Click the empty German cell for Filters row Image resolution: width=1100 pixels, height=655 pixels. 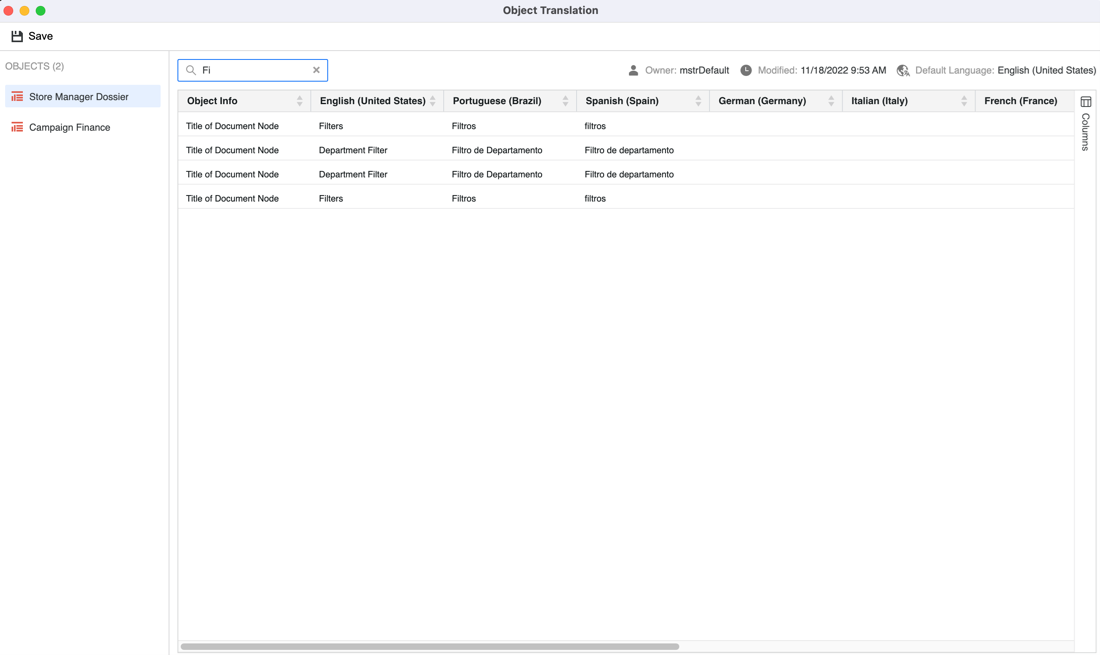pos(775,126)
